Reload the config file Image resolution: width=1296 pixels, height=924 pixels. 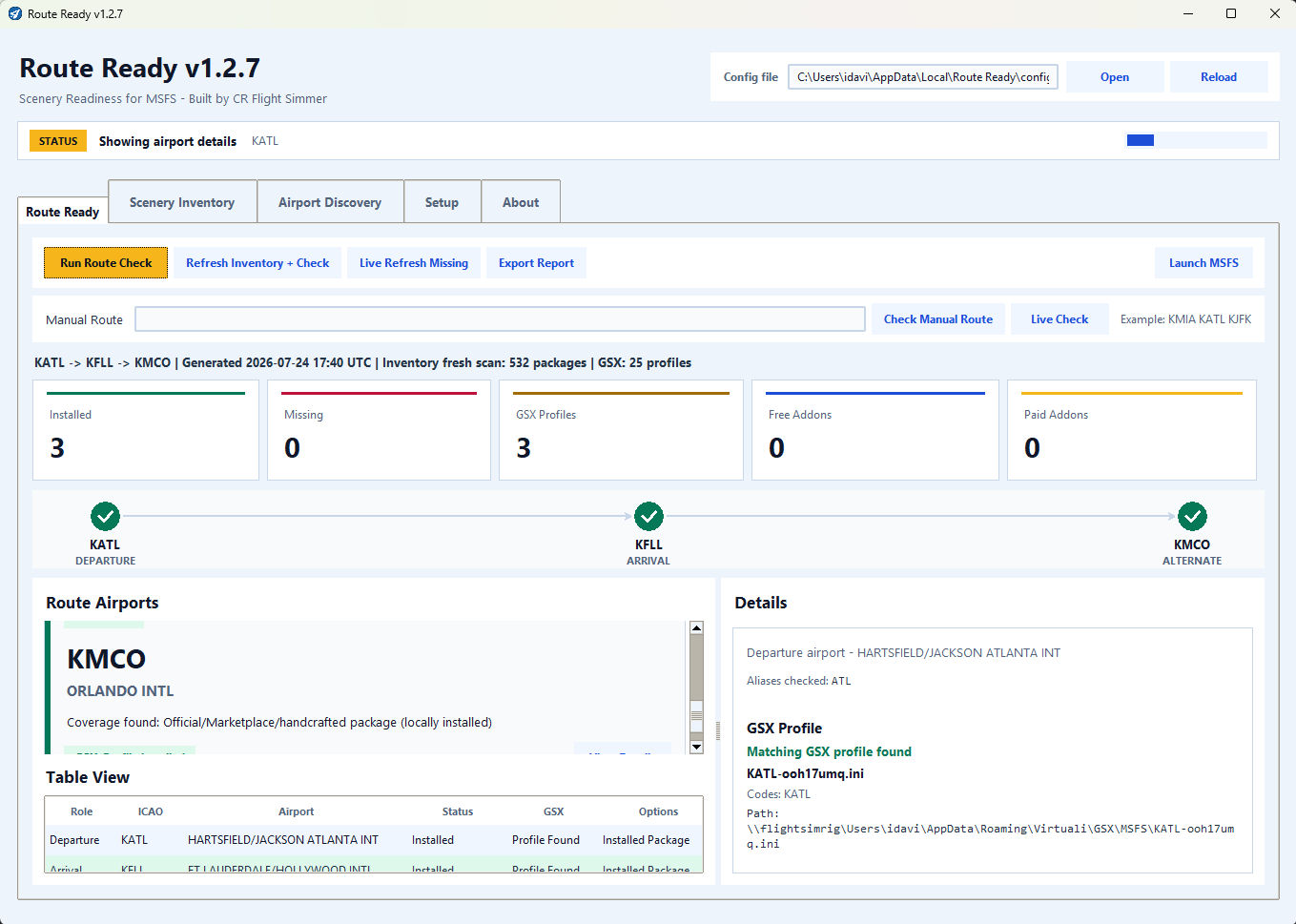pos(1219,77)
